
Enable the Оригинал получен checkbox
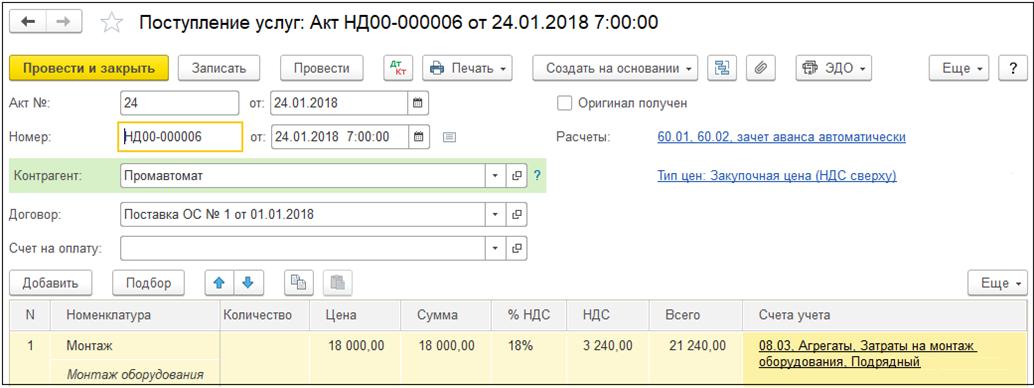pyautogui.click(x=564, y=103)
